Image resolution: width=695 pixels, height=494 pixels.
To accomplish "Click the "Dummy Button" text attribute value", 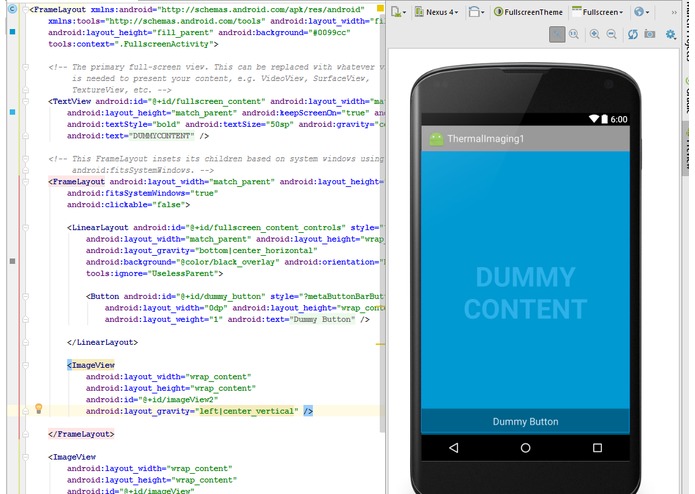I will click(322, 319).
